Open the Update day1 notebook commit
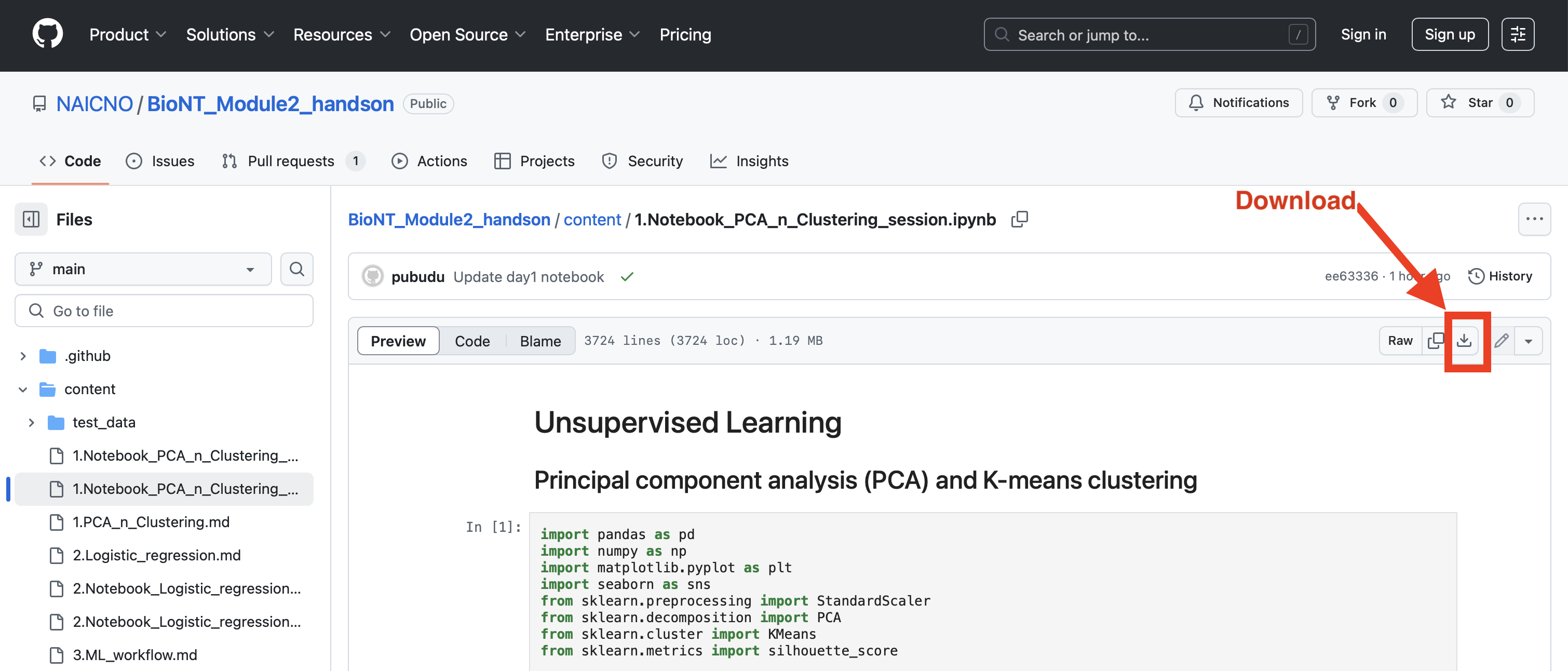This screenshot has height=671, width=1568. coord(529,276)
